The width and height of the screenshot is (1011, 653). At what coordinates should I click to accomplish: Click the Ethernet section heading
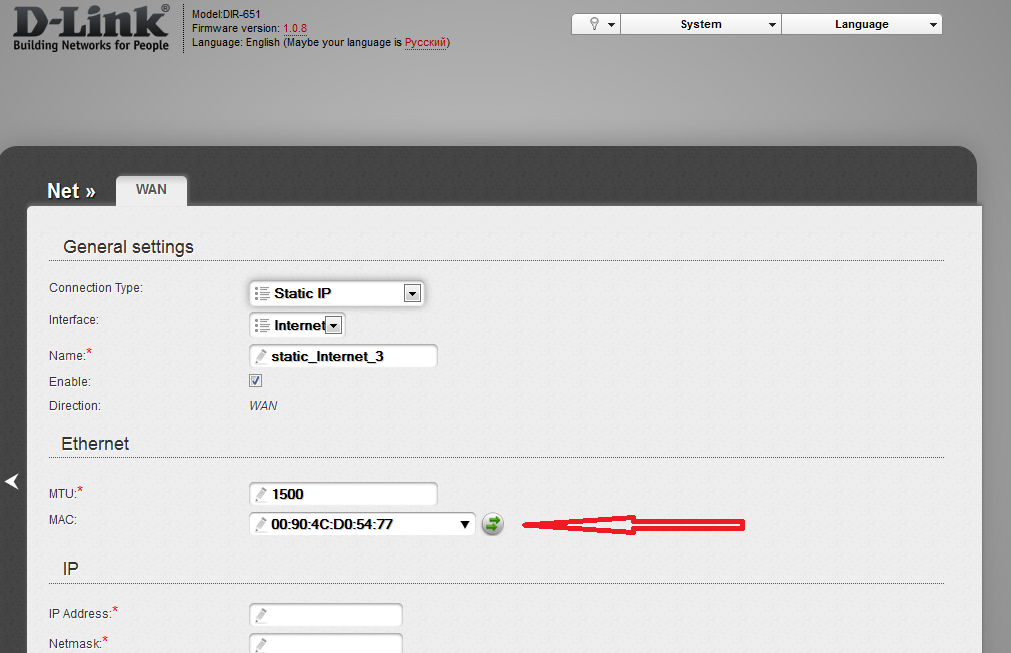click(x=95, y=444)
